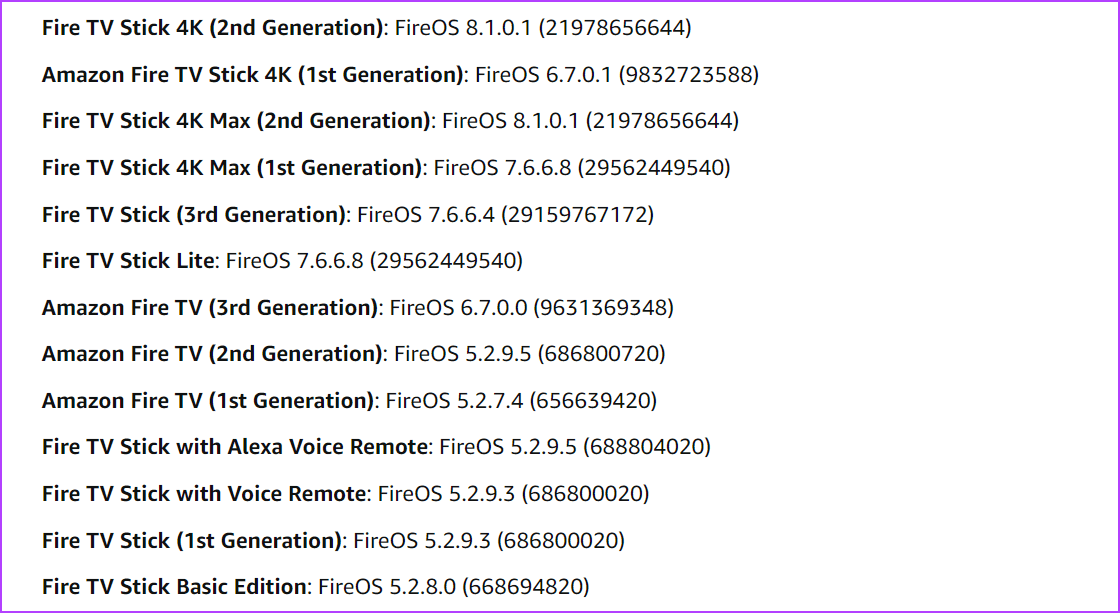Image resolution: width=1120 pixels, height=613 pixels.
Task: Click Fire TV Stick with Alexa Voice Remote
Action: pyautogui.click(x=235, y=447)
